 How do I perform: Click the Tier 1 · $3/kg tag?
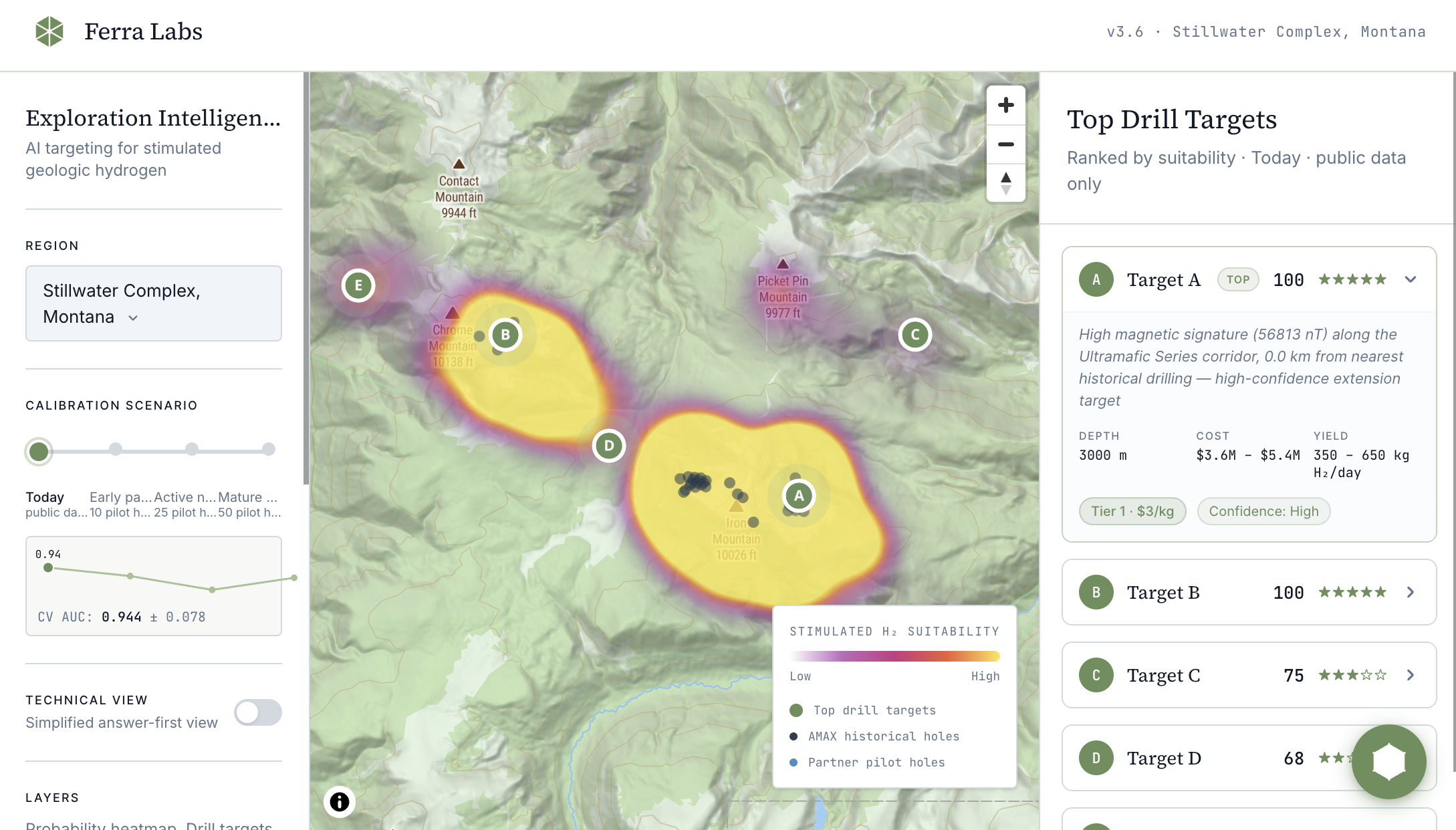(1132, 511)
